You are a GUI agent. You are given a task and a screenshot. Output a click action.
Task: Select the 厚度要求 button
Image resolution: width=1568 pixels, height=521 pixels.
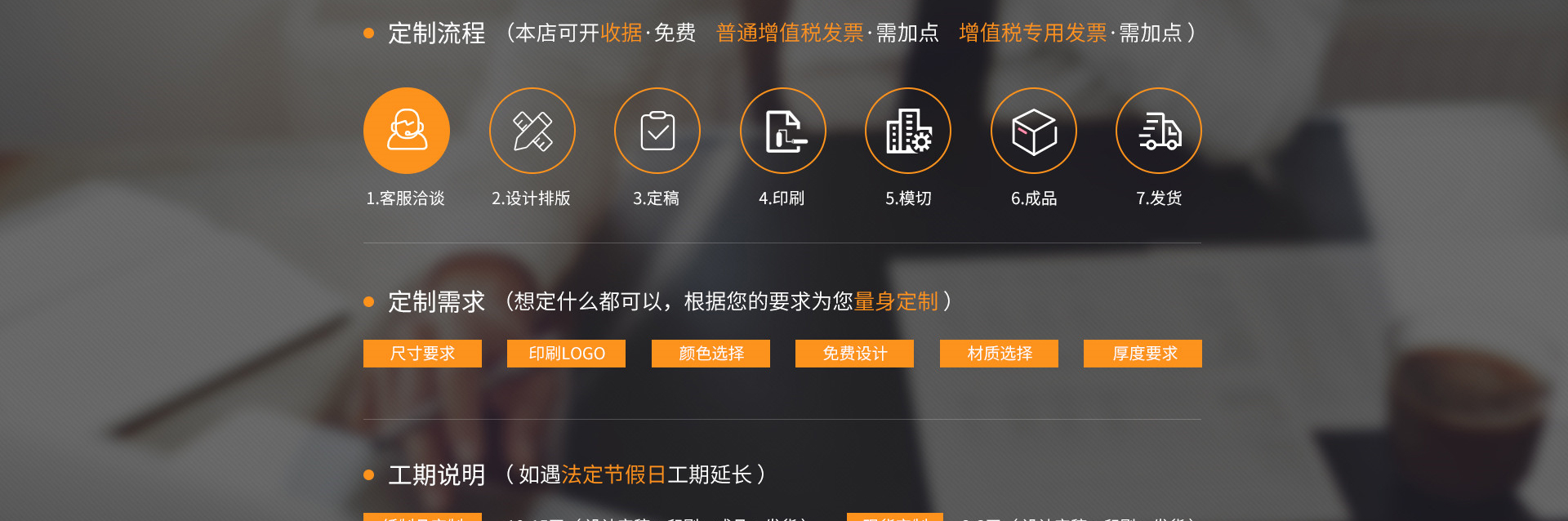tap(1143, 354)
